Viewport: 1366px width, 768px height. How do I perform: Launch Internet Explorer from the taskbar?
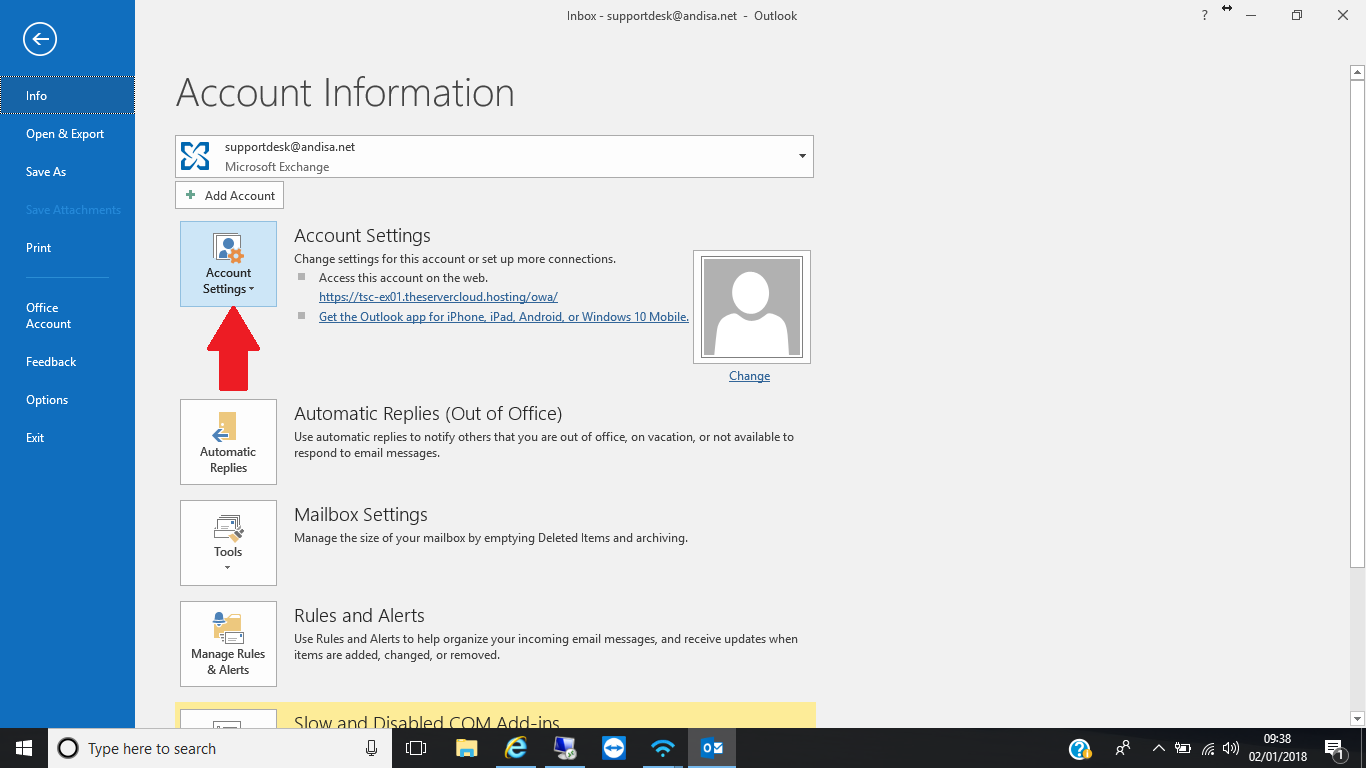515,748
